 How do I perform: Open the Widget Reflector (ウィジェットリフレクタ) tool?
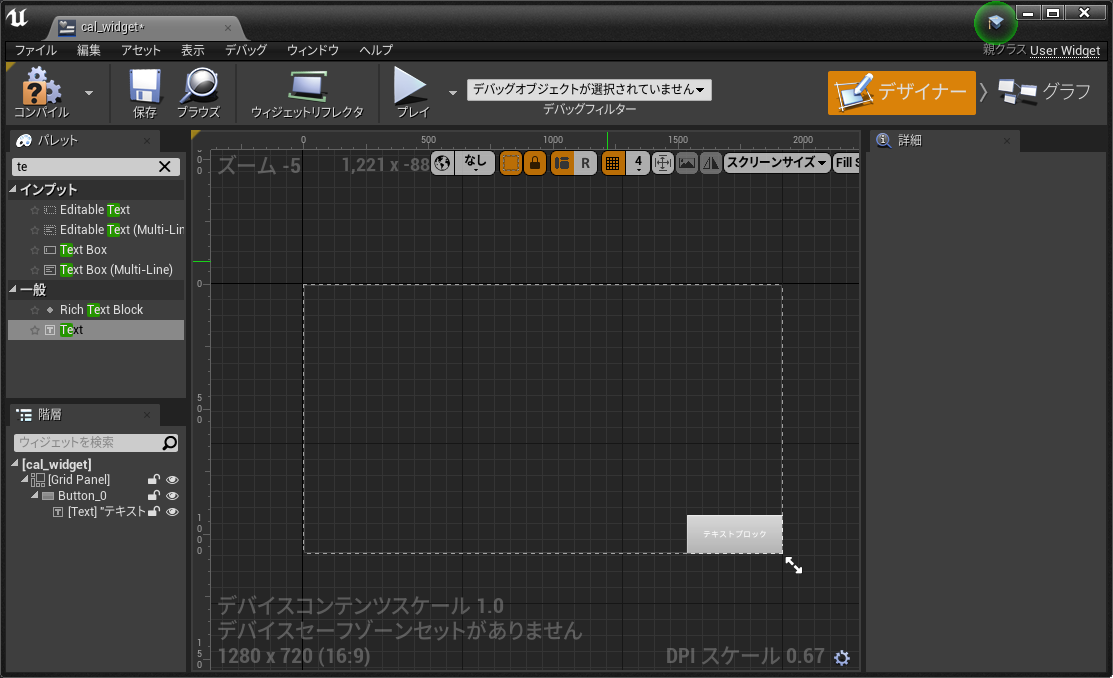[x=307, y=92]
